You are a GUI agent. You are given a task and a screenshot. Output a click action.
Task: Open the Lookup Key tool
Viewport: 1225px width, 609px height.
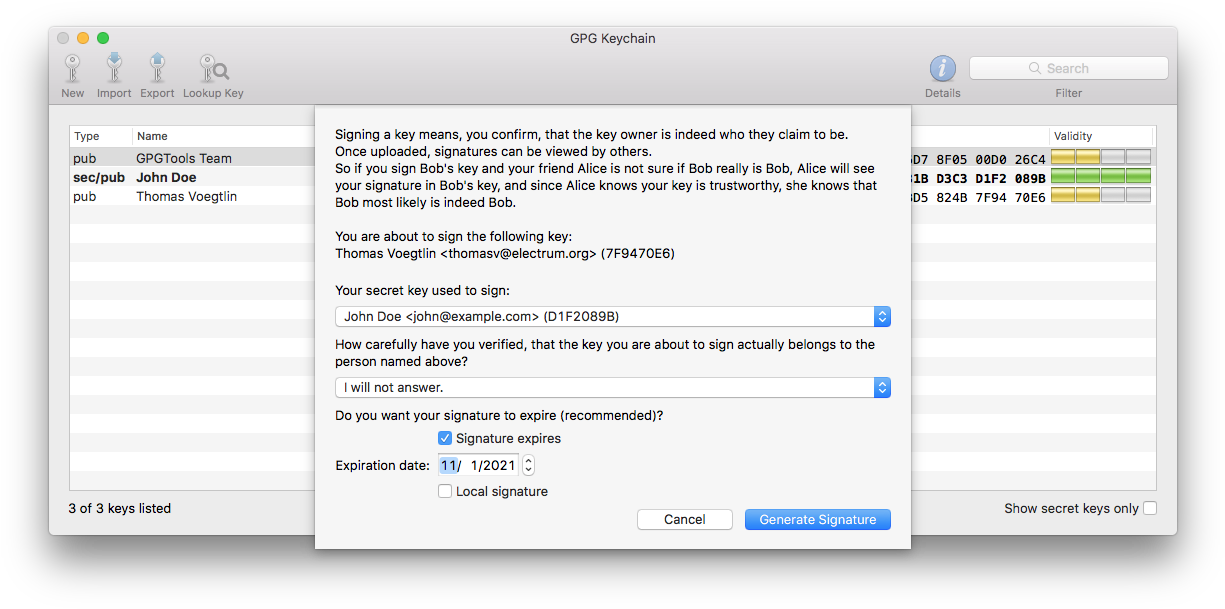coord(213,69)
